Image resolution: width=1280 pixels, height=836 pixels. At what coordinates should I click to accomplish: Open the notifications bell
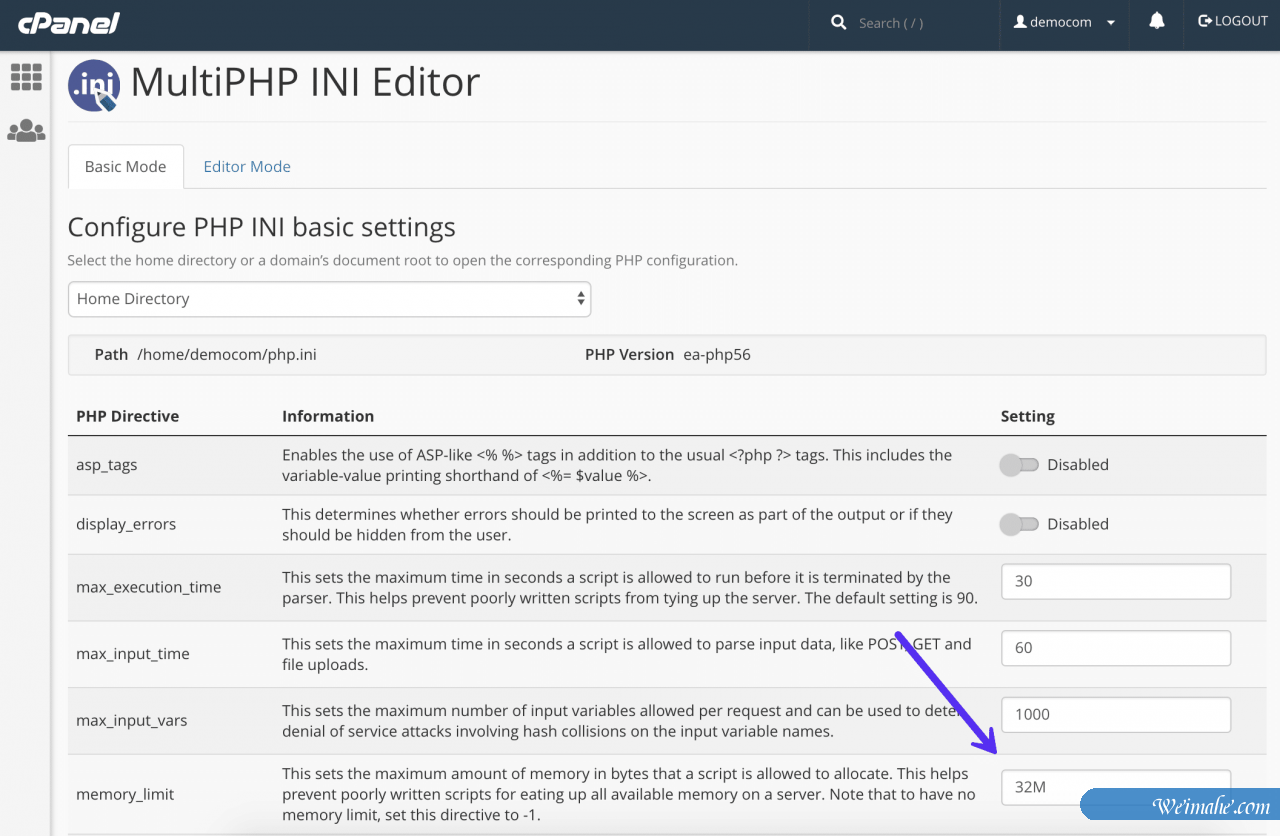point(1157,21)
